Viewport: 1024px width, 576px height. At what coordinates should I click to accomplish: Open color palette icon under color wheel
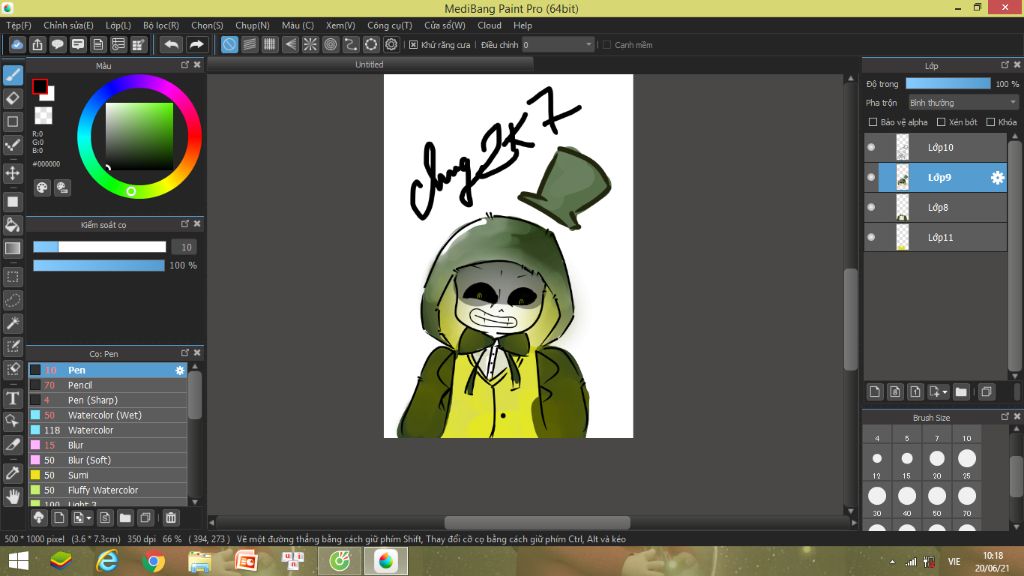pos(42,188)
